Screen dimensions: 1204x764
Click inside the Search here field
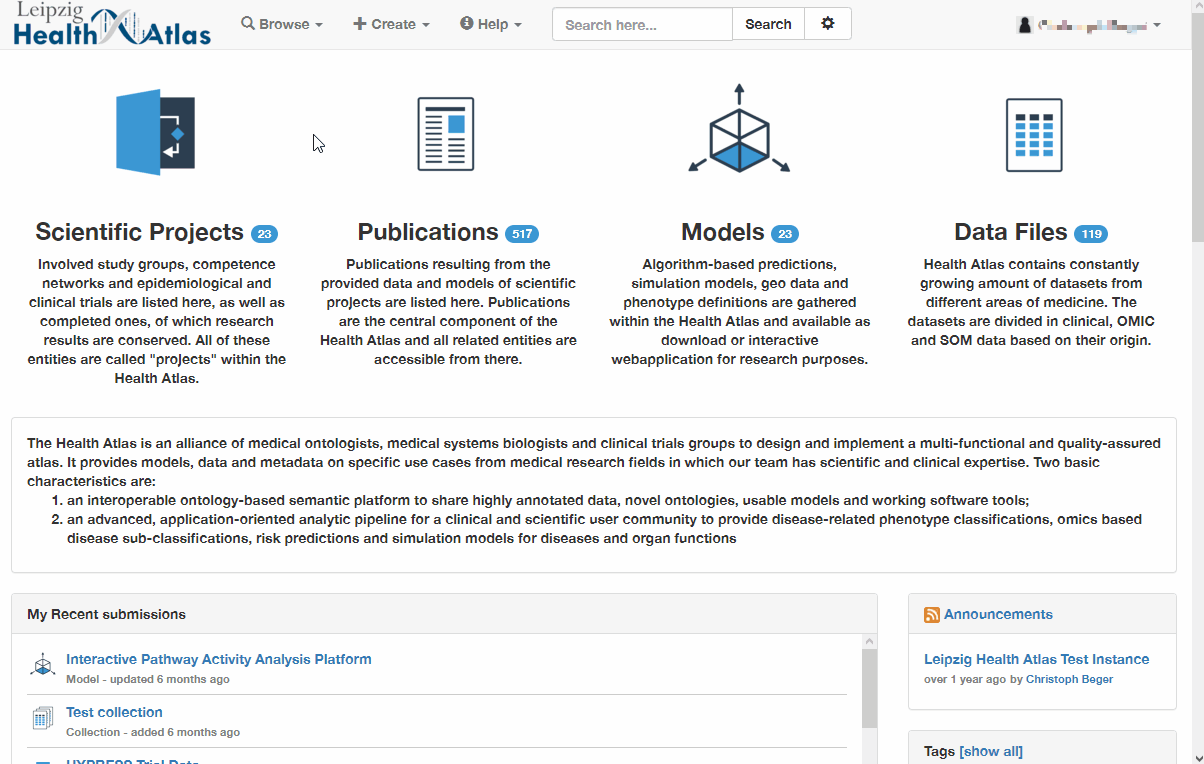point(642,24)
